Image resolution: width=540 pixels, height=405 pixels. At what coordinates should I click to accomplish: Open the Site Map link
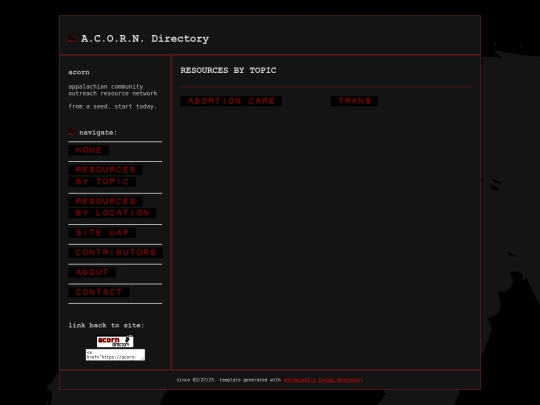click(102, 233)
